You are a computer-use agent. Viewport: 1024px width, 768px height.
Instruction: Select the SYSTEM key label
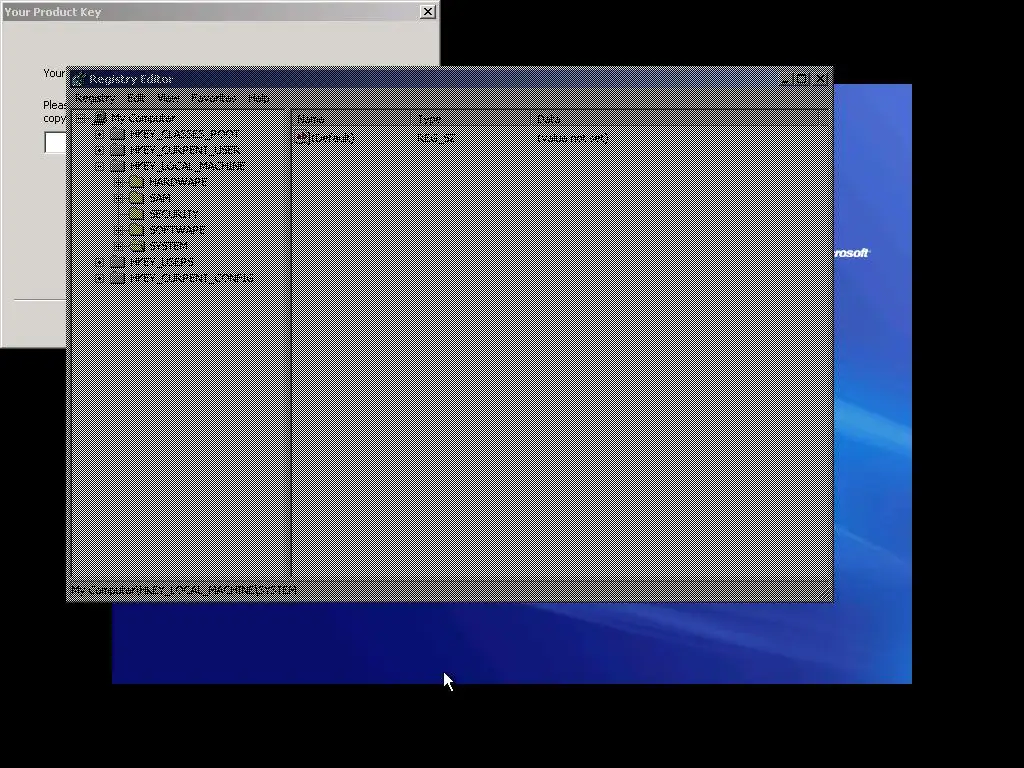tap(168, 246)
